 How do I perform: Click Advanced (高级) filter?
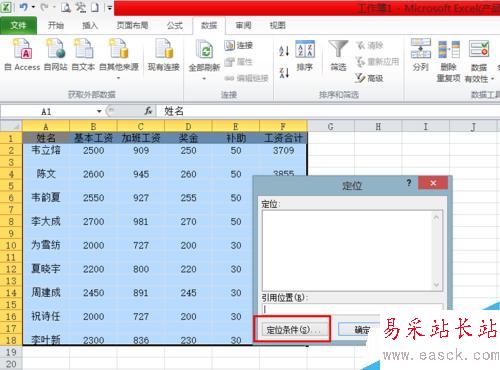pos(369,78)
